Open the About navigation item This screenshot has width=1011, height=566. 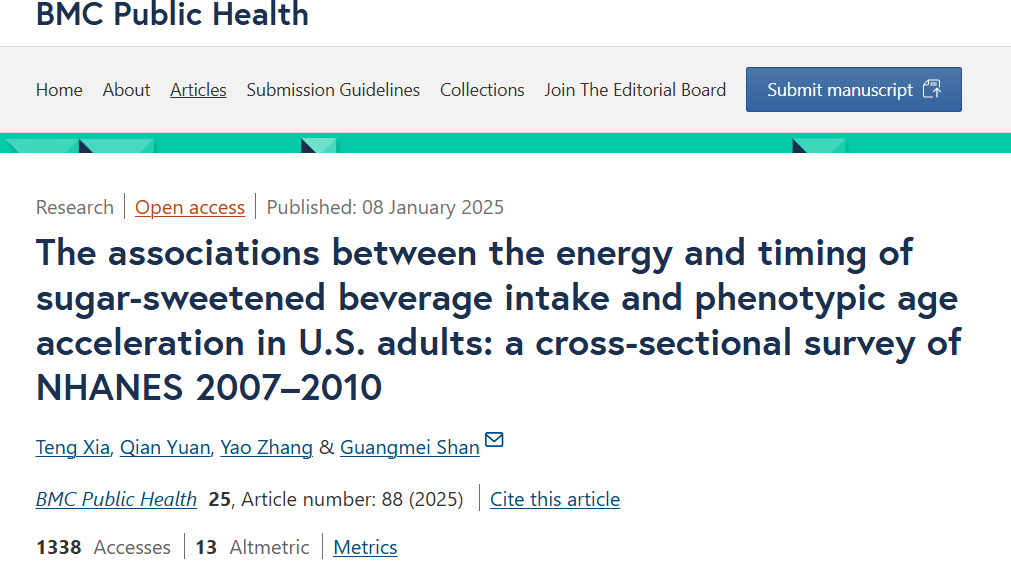pos(126,90)
